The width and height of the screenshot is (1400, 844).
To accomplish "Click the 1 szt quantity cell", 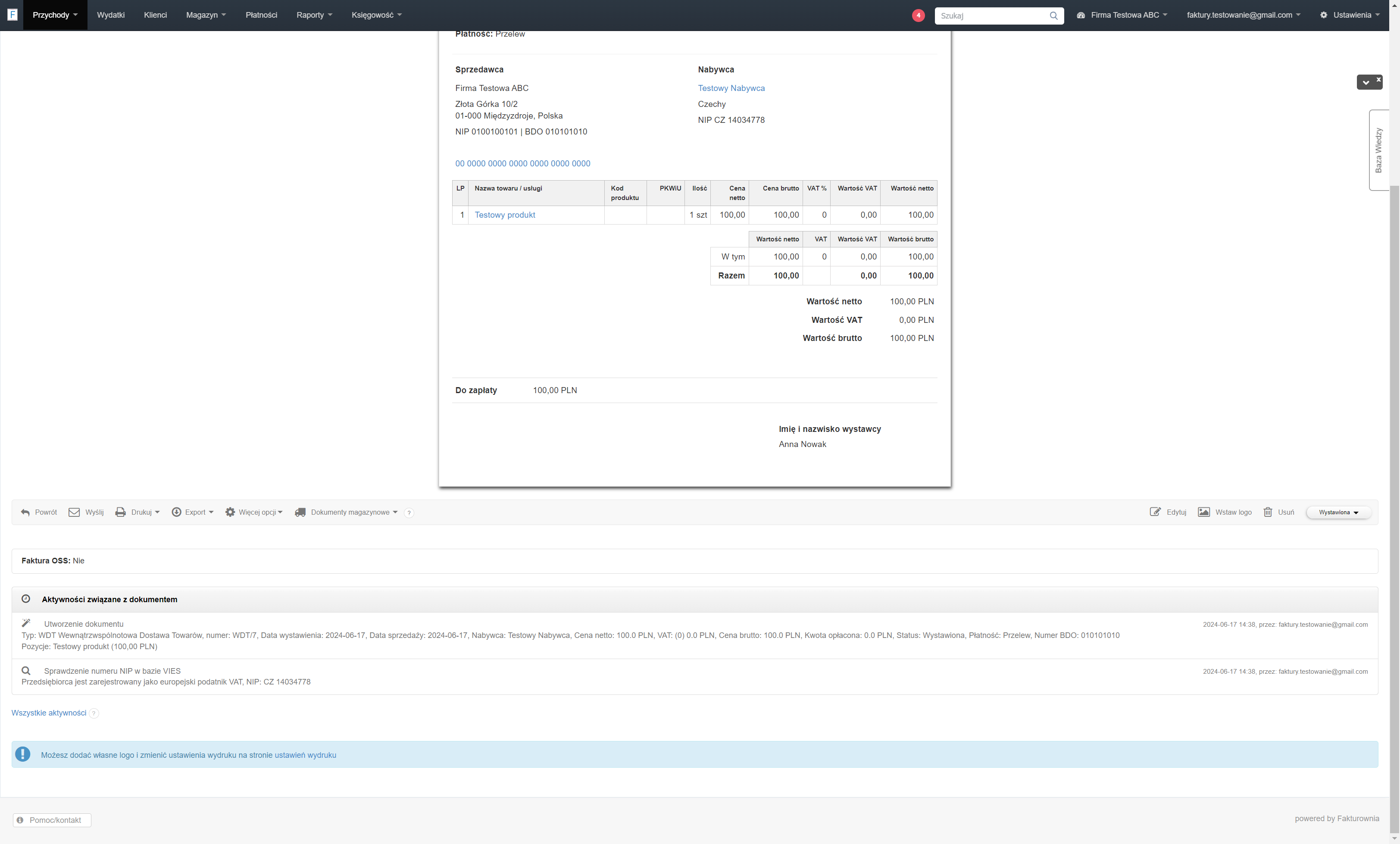I will coord(698,215).
